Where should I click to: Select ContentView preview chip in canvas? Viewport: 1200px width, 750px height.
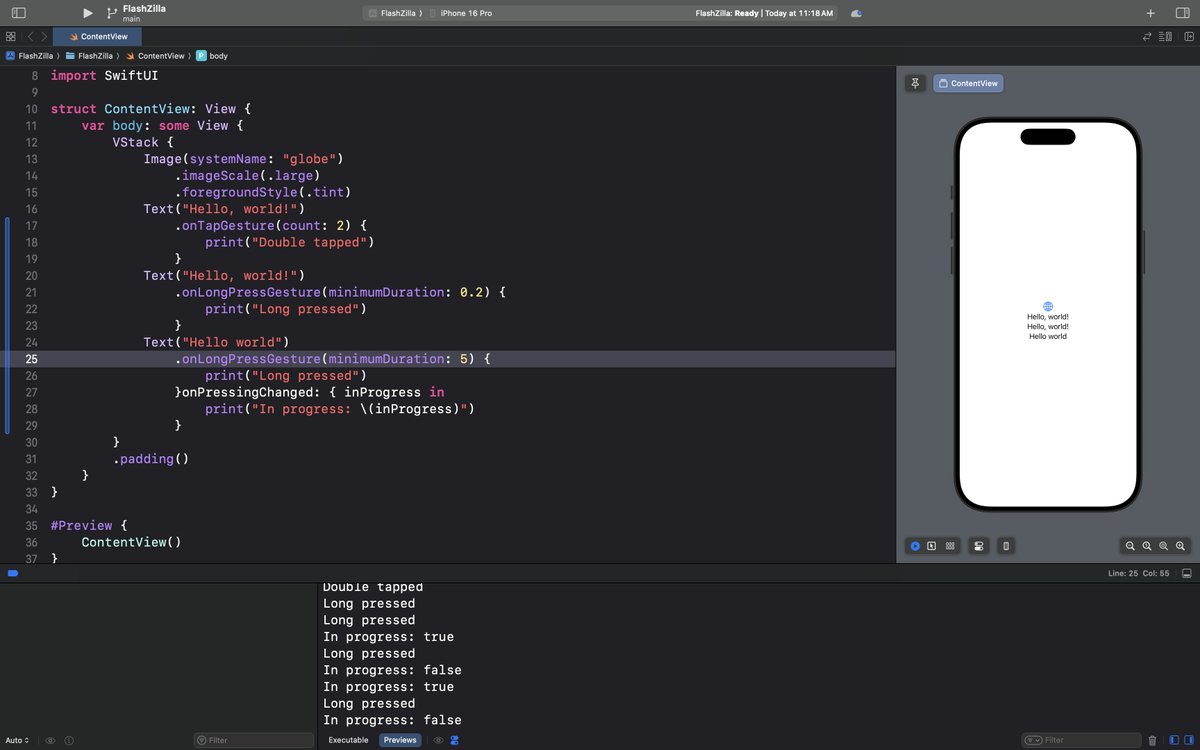[x=968, y=83]
